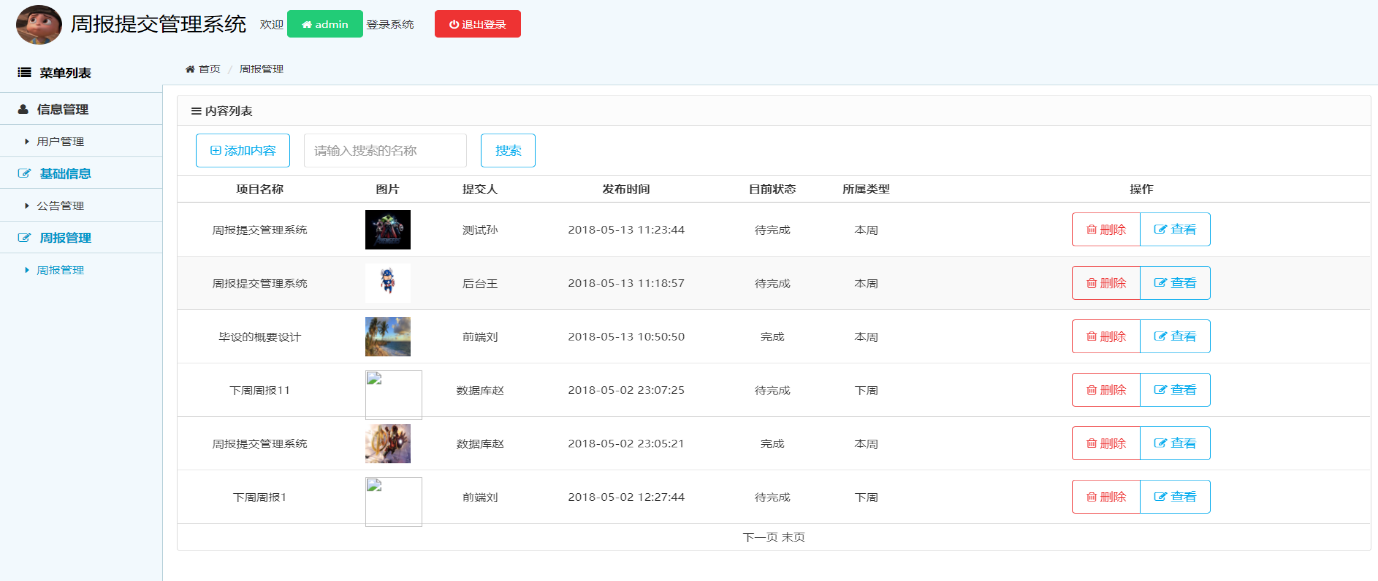Go to 首页 breadcrumb link

209,69
